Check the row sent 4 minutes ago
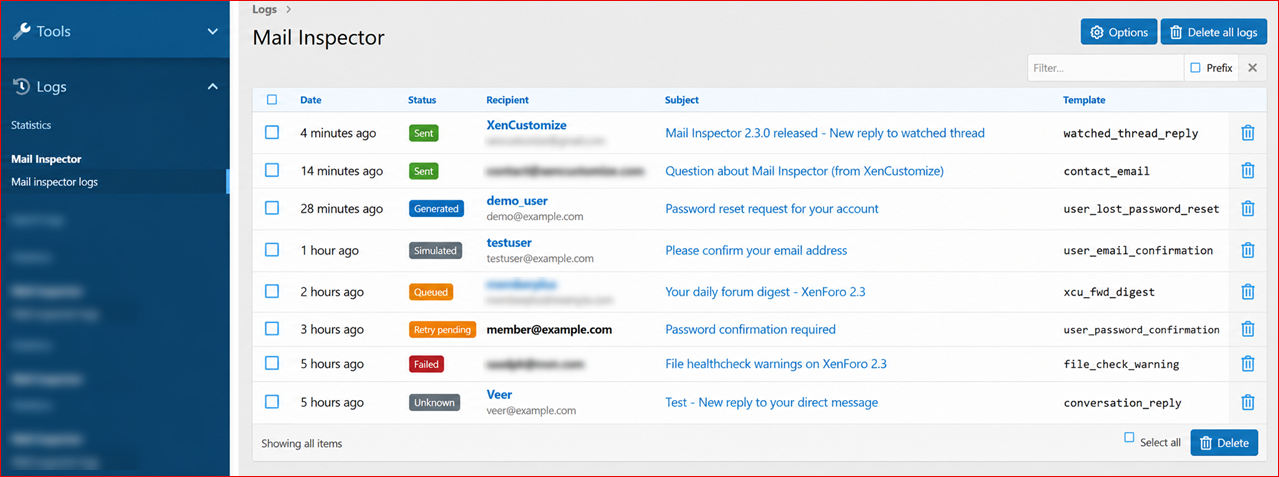 click(x=272, y=132)
